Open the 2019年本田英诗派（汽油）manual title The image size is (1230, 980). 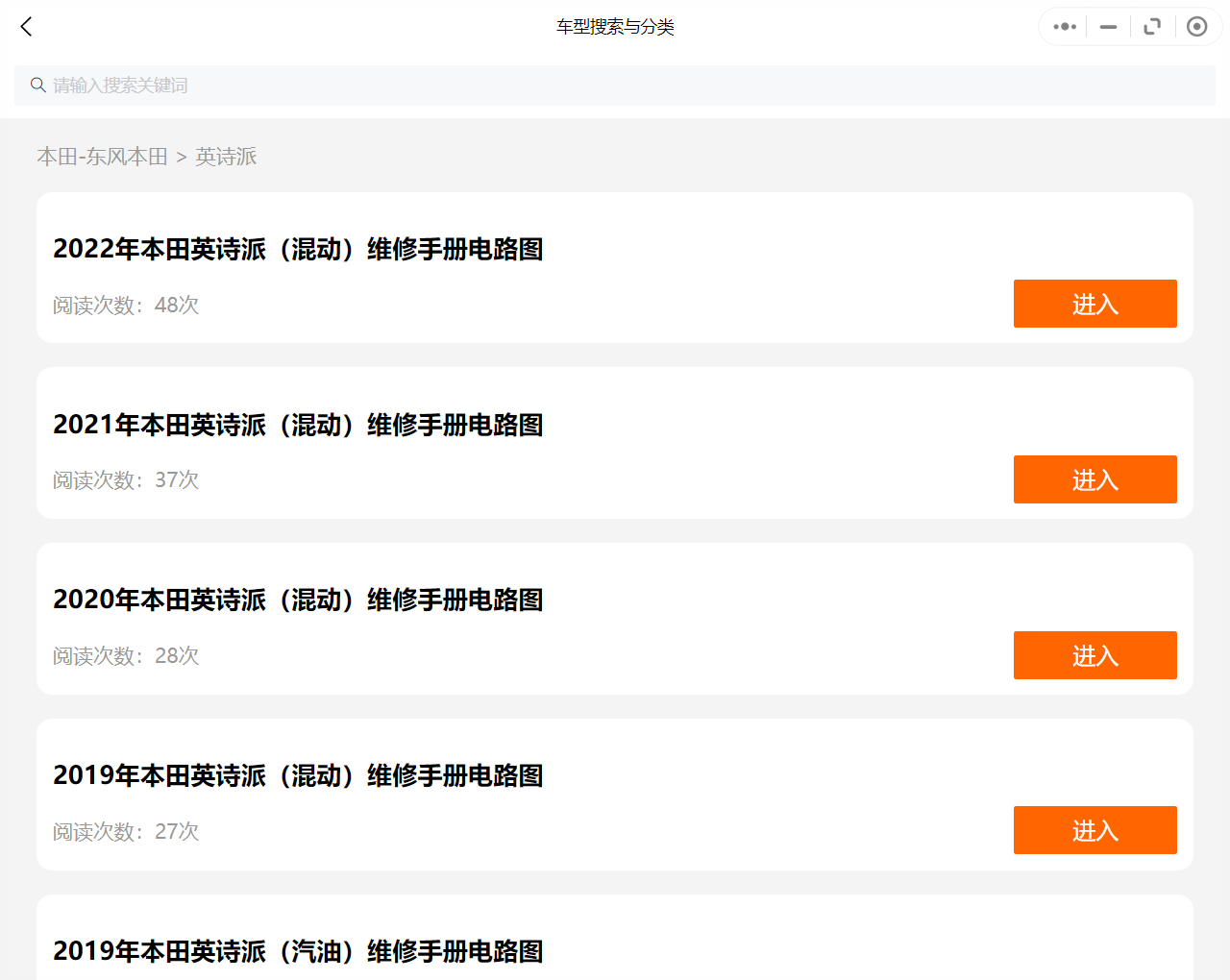[x=298, y=951]
